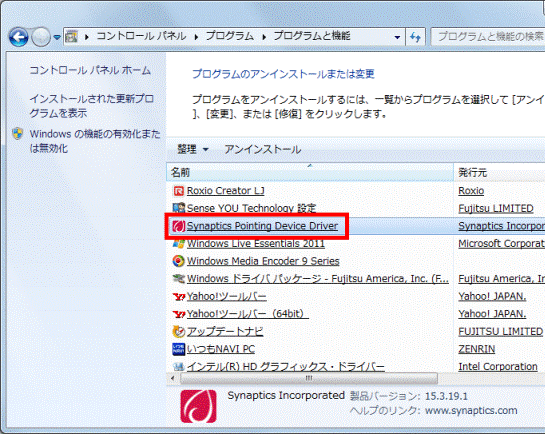Click the horizontal scrollbar left arrow

click(173, 378)
